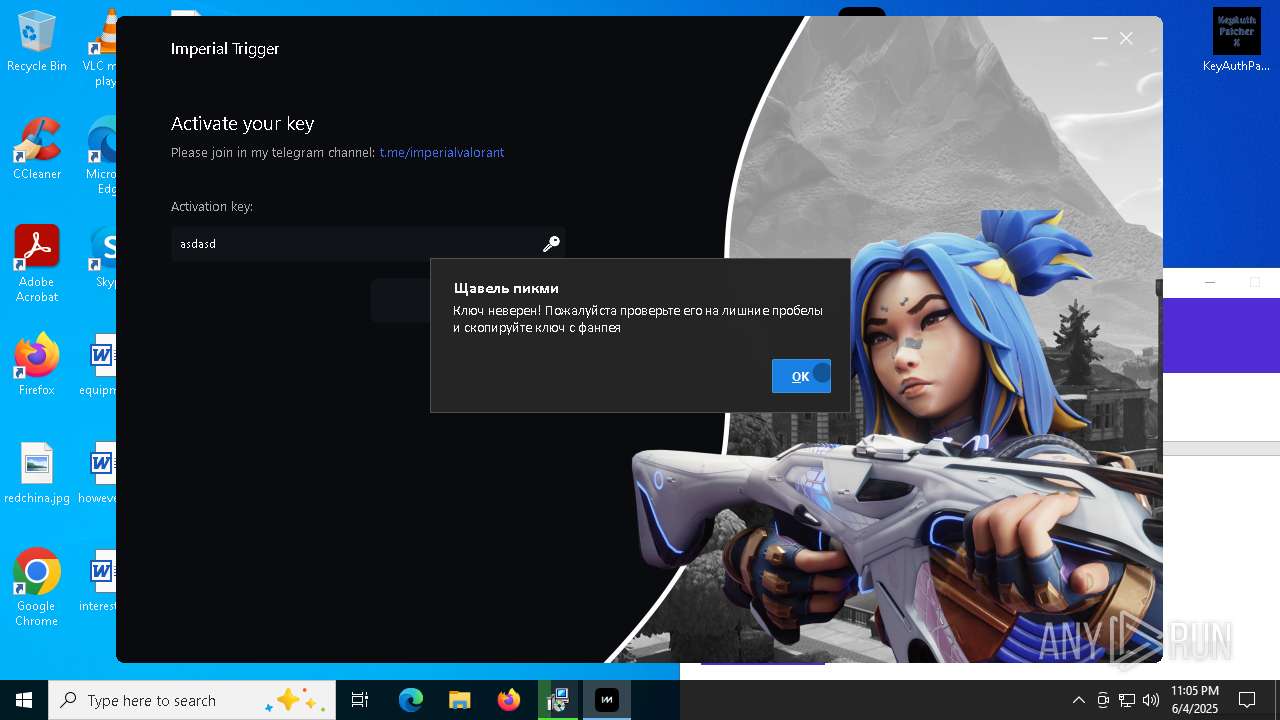Close the Imperial Trigger window
Viewport: 1280px width, 720px height.
(x=1126, y=38)
